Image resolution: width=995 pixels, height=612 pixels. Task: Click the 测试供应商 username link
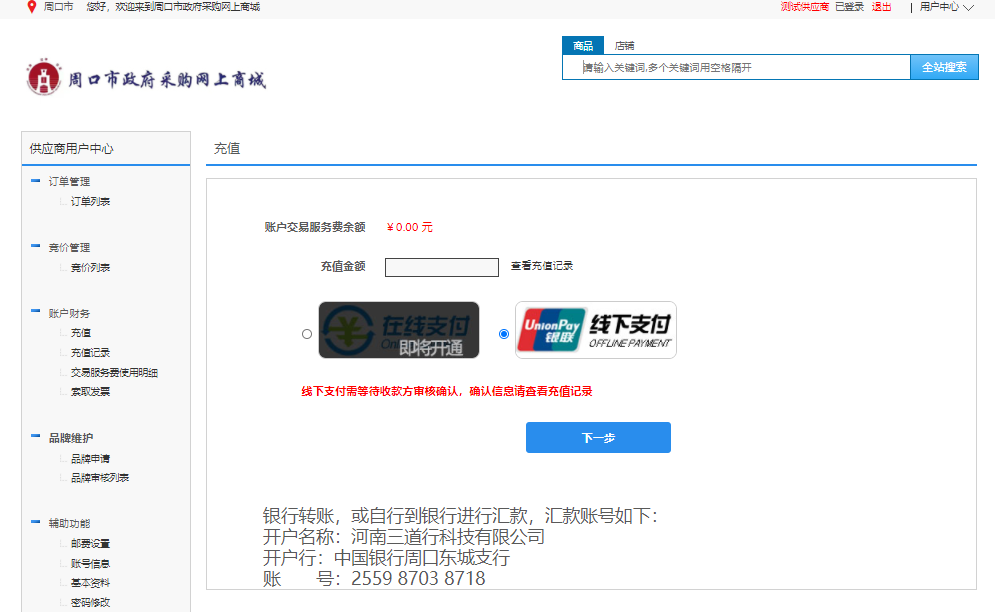(x=805, y=7)
